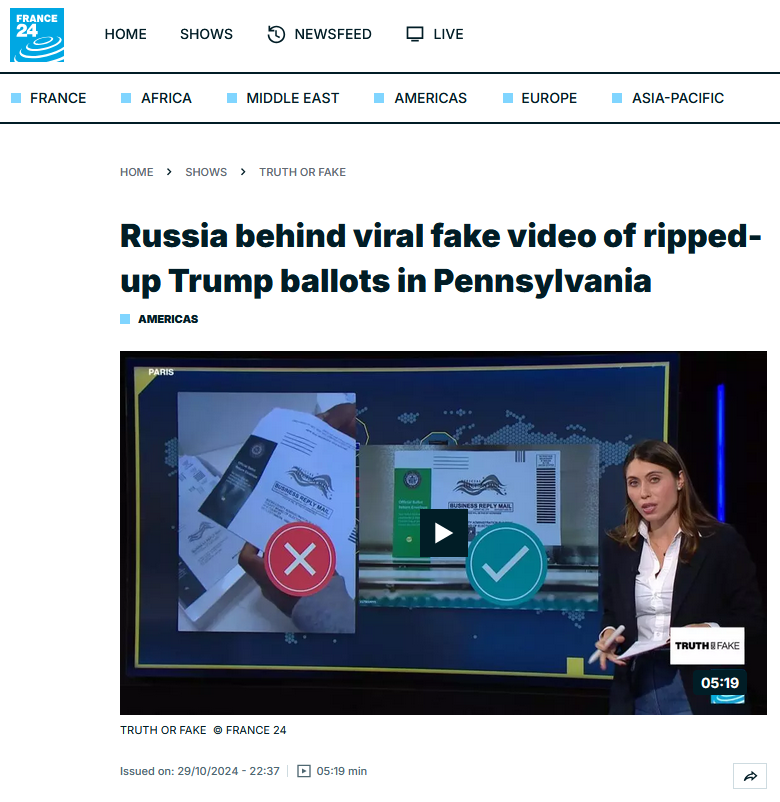This screenshot has width=780, height=802.
Task: Click the Americas tag under headline
Action: coord(168,319)
